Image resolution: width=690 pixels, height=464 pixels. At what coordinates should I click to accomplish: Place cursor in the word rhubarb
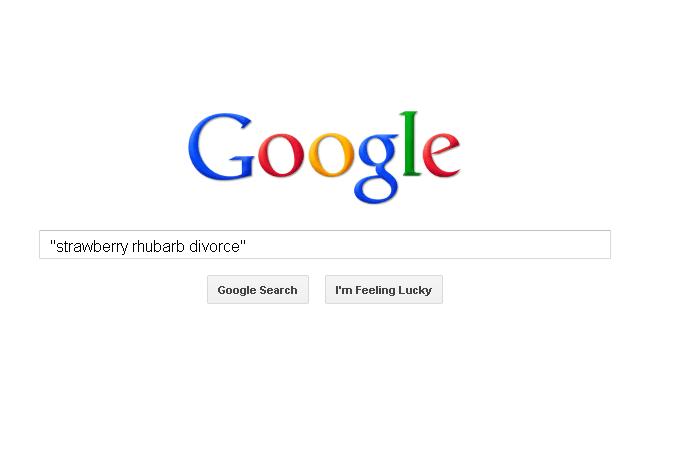(158, 246)
